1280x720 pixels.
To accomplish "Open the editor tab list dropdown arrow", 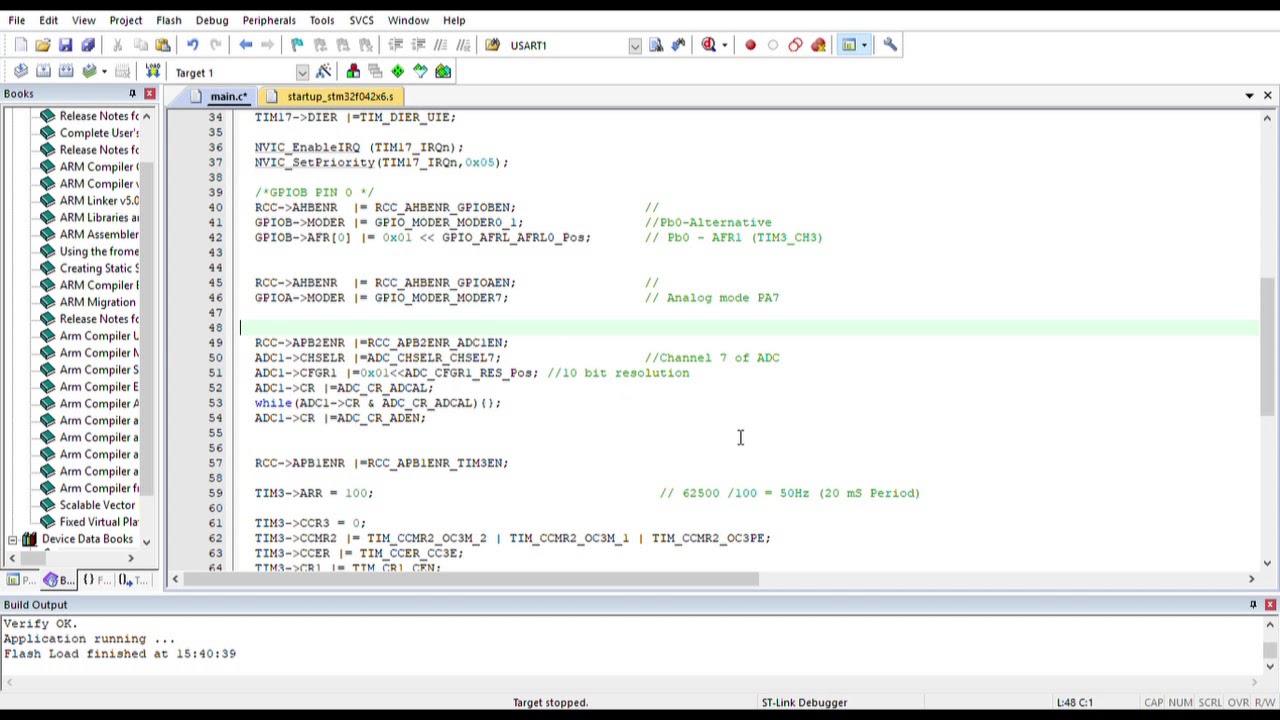I will coord(1249,96).
